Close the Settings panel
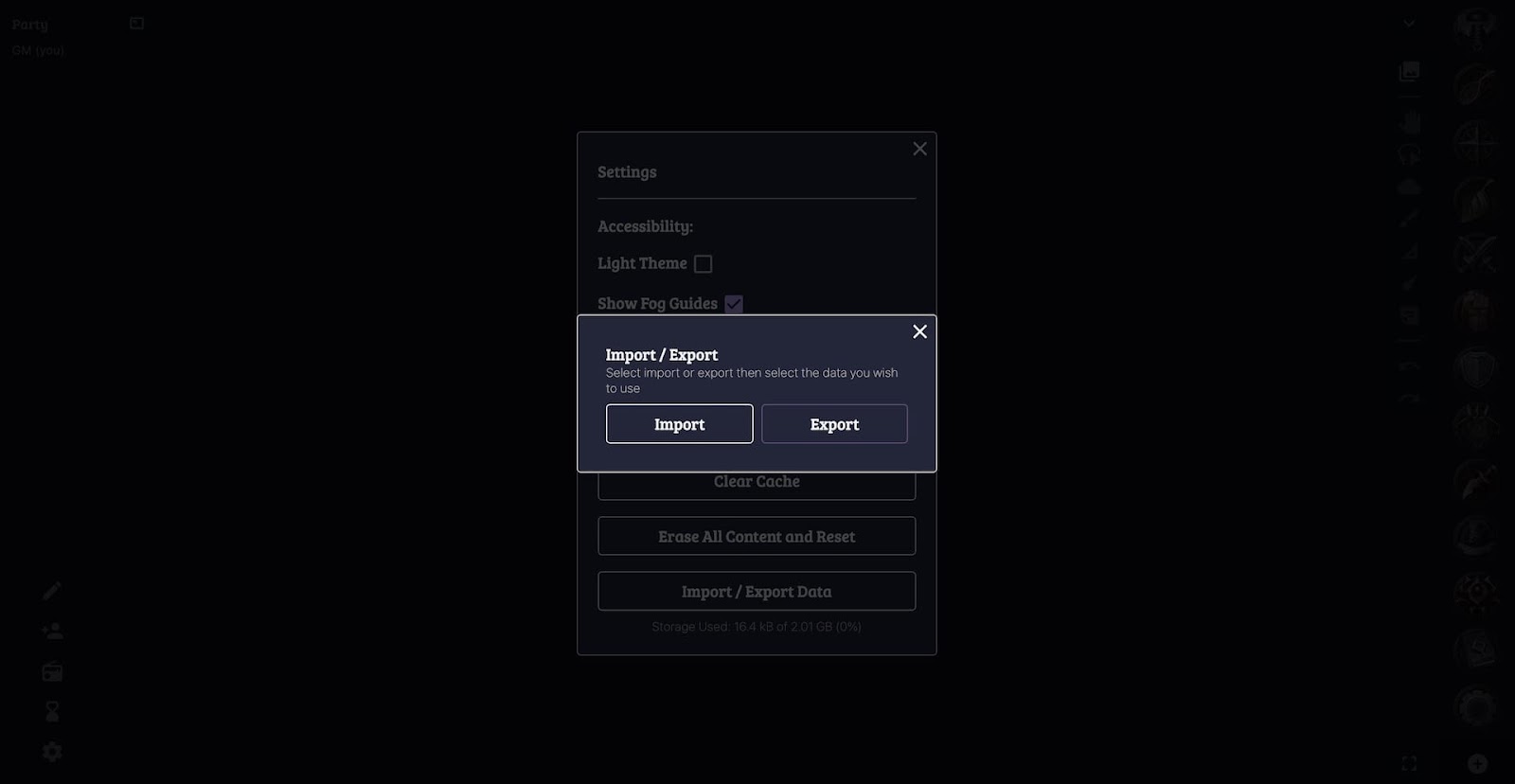This screenshot has height=784, width=1515. point(919,149)
